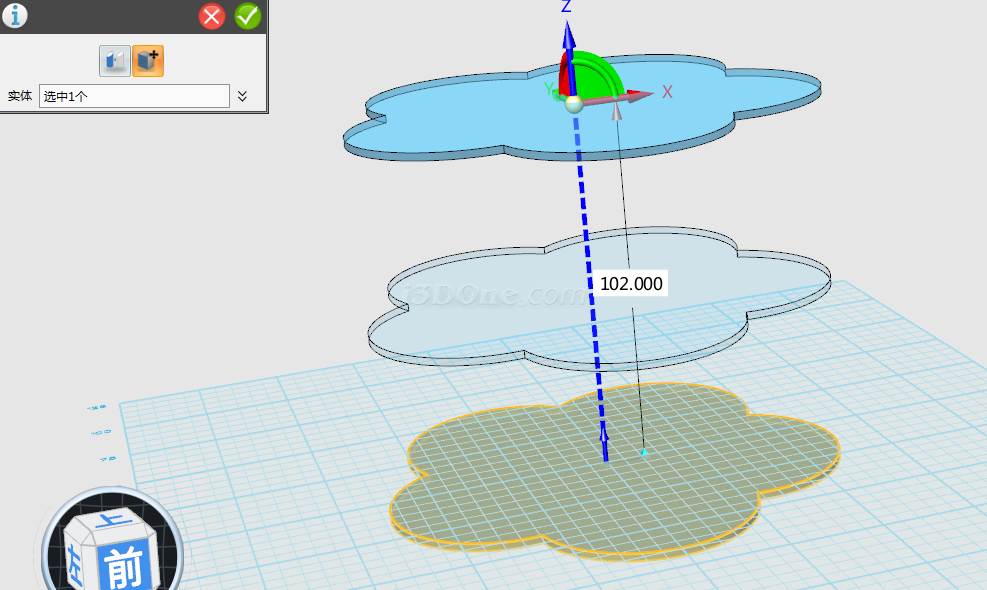The height and width of the screenshot is (590, 987).
Task: Select the point-to-point move mode icon
Action: 114,61
